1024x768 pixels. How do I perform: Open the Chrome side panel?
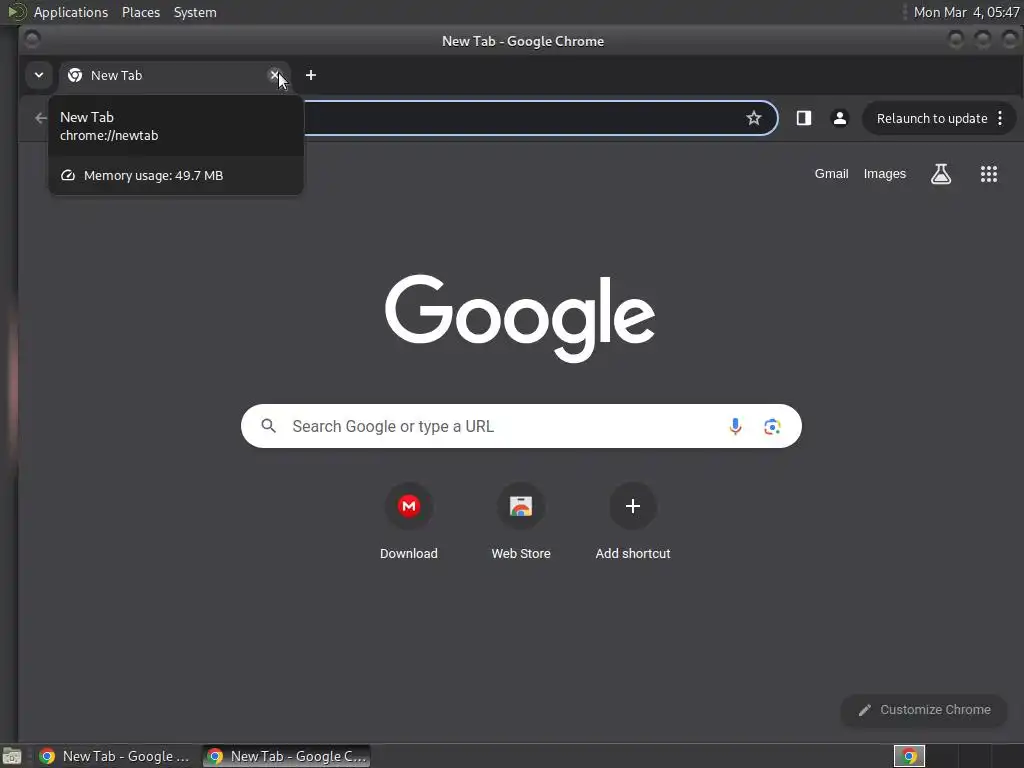tap(803, 118)
